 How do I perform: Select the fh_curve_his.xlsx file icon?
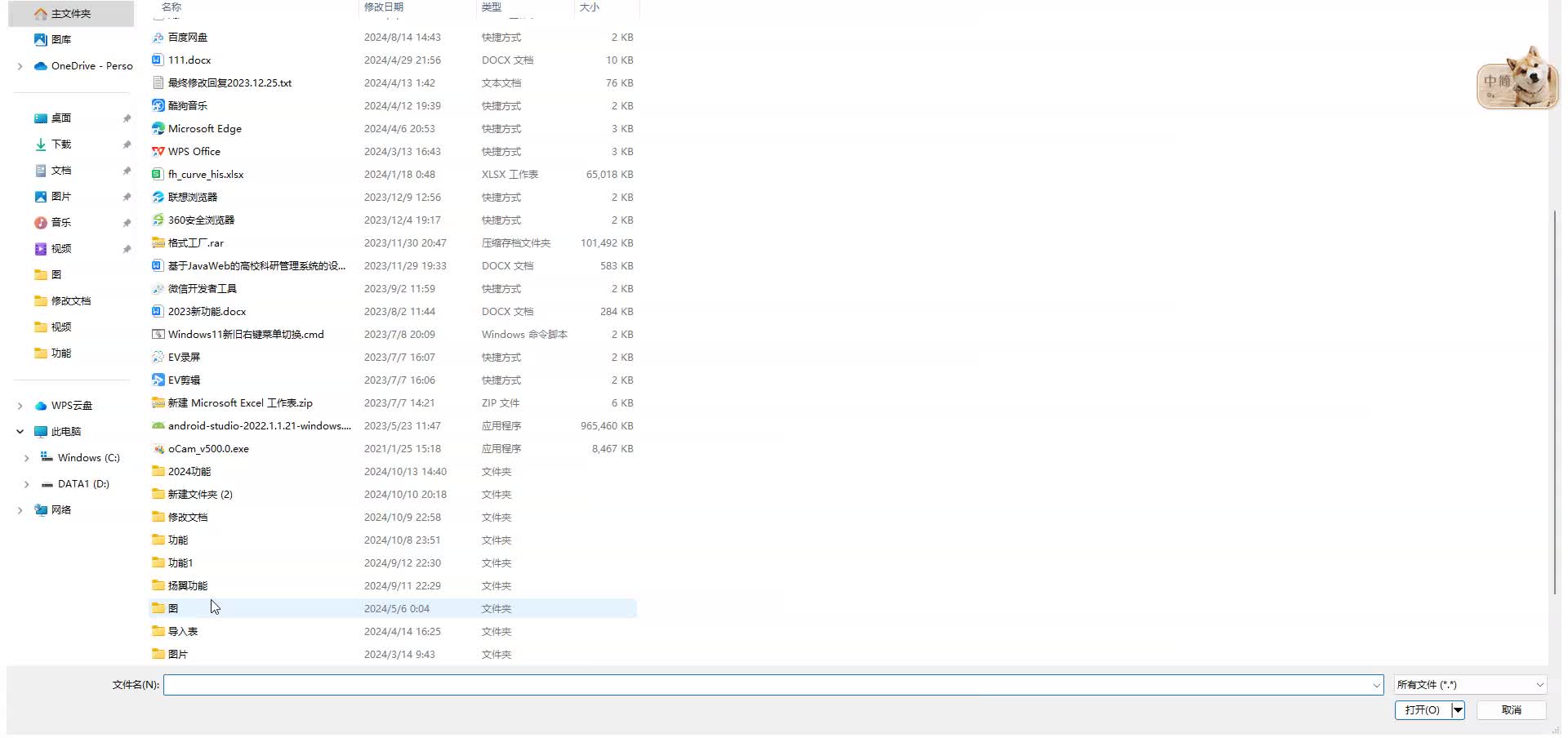(x=158, y=175)
